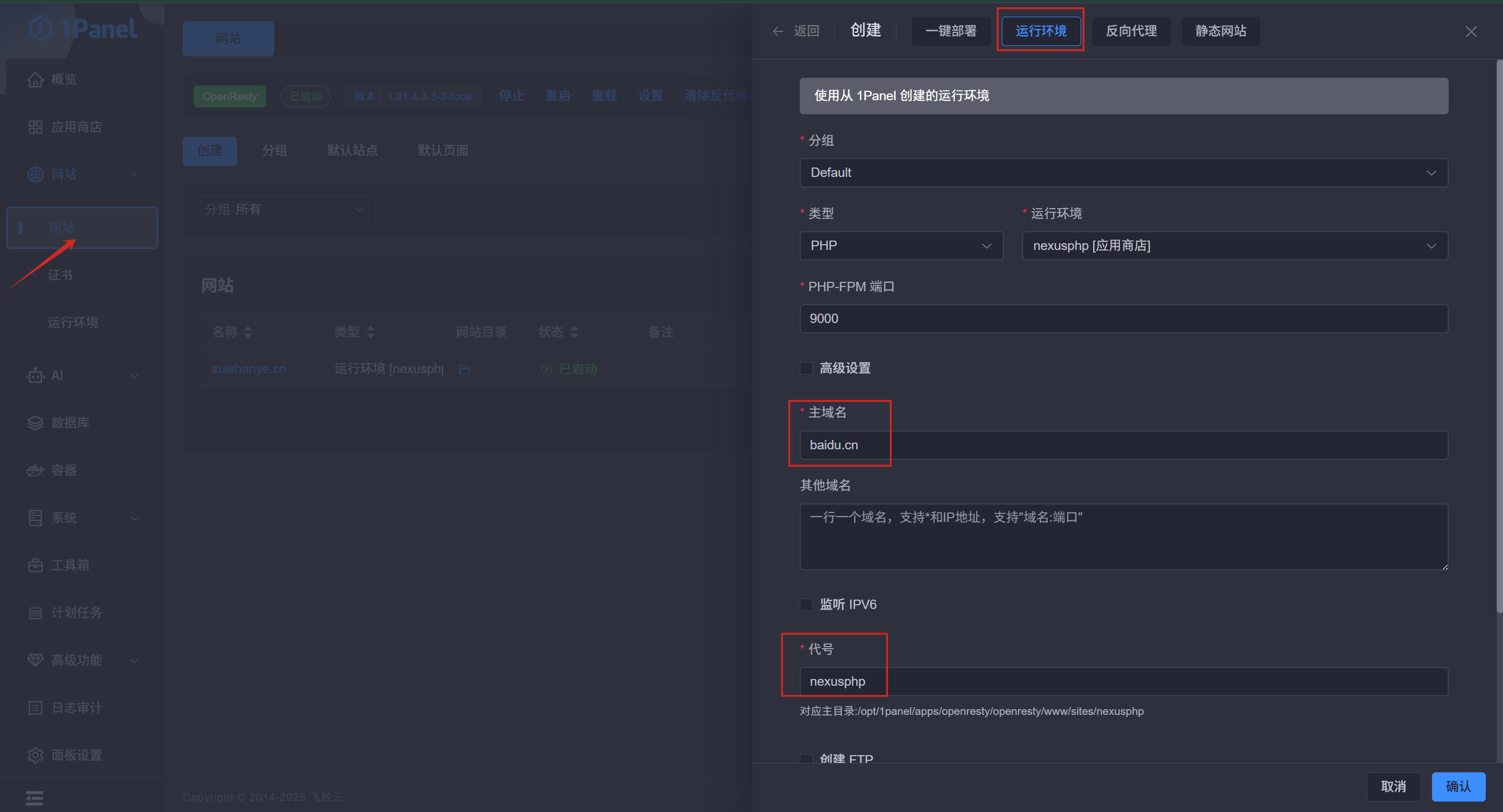The image size is (1503, 812).
Task: Open website directory folder icon for zuishanye.cn
Action: (x=465, y=369)
